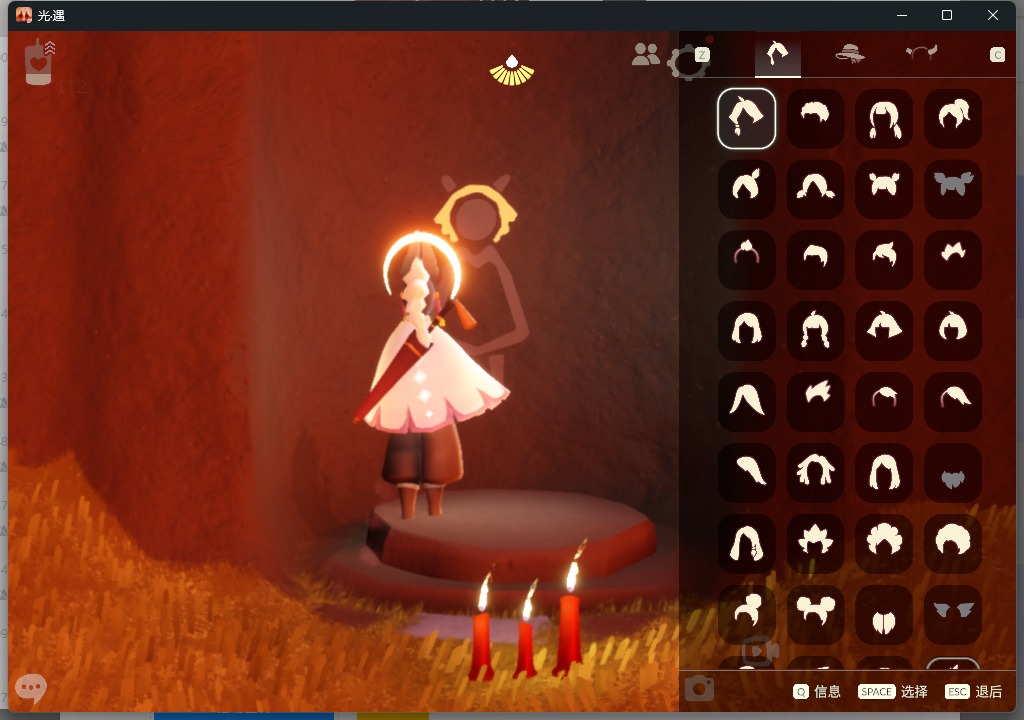Choose the pink-outline side-swept hairstyle
1024x720 pixels.
click(x=953, y=402)
